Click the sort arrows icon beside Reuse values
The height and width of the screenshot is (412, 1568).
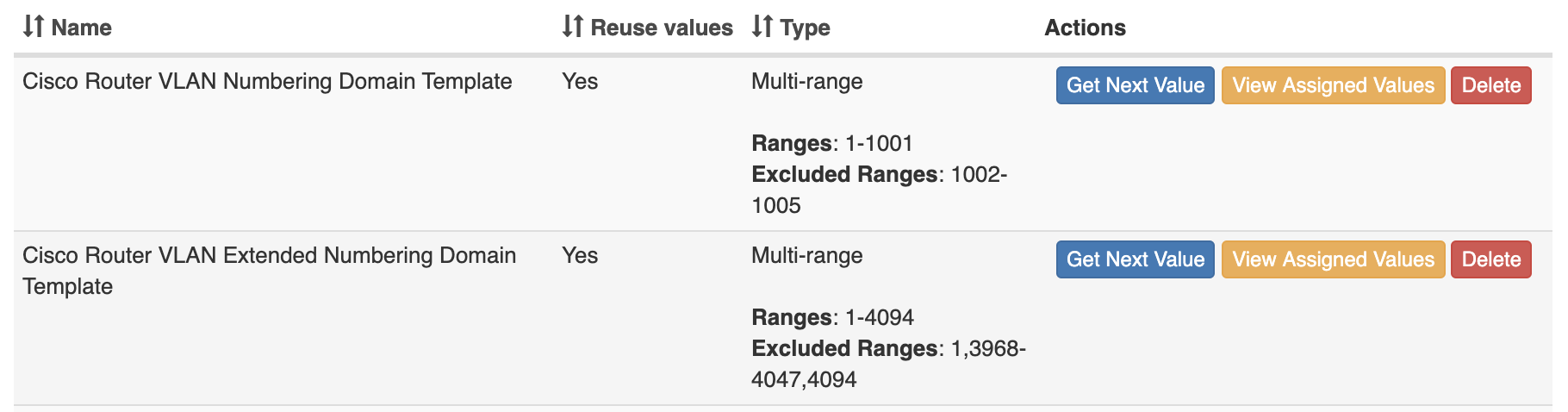tap(572, 27)
